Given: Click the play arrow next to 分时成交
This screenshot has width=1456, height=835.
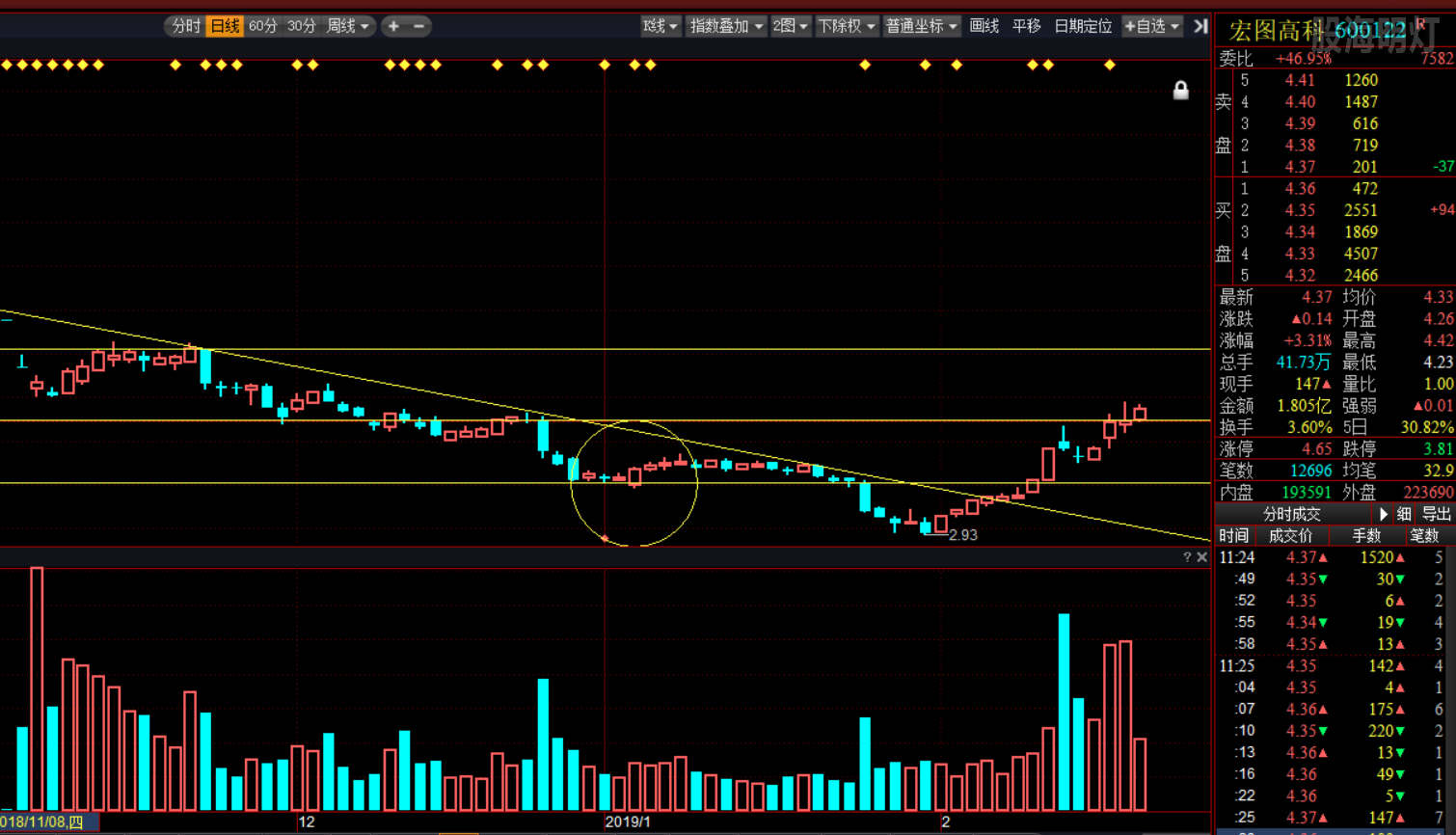Looking at the screenshot, I should [x=1384, y=514].
